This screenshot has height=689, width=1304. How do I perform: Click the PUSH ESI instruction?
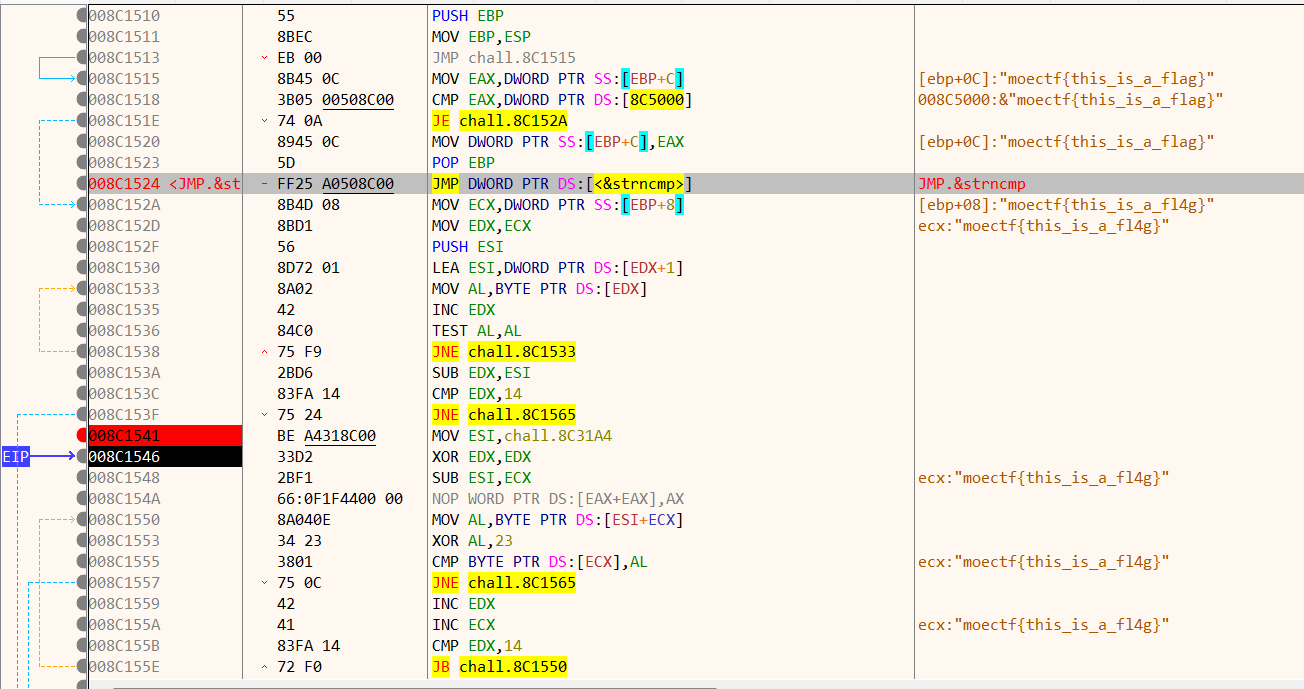pos(467,247)
